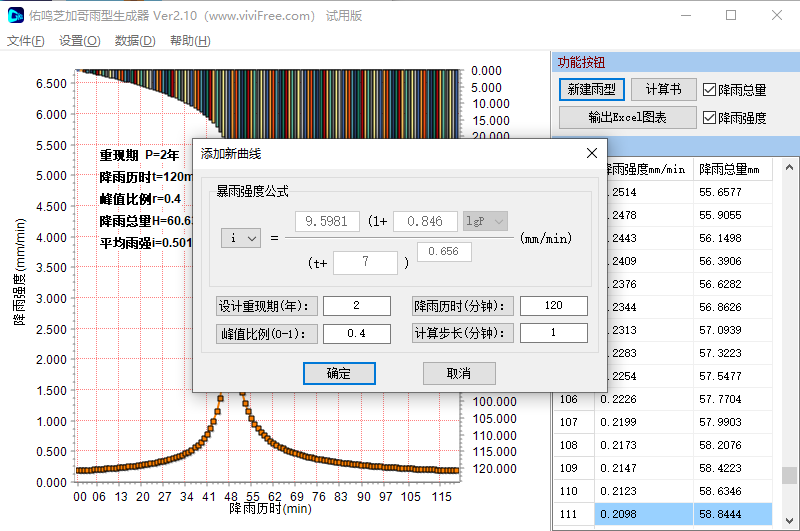Click the 确定 button
This screenshot has height=531, width=800.
tap(339, 373)
